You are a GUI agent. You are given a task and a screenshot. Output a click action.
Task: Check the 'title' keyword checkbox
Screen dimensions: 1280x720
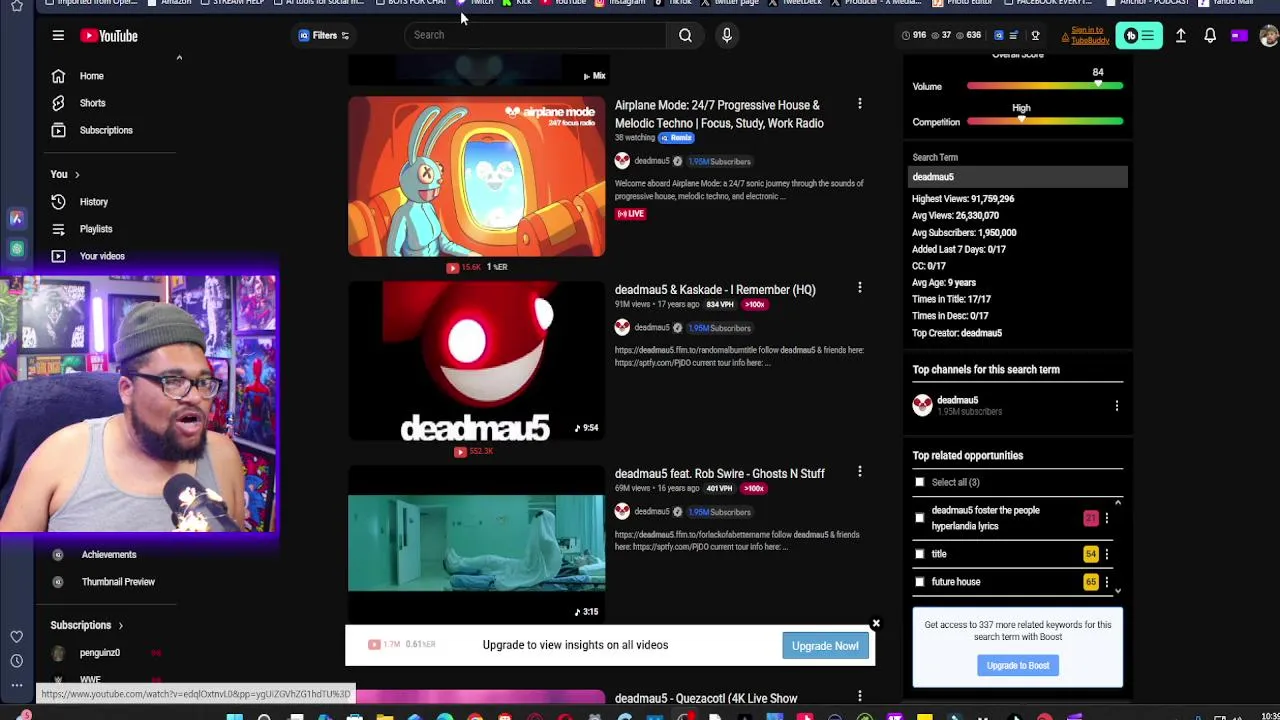click(x=920, y=554)
